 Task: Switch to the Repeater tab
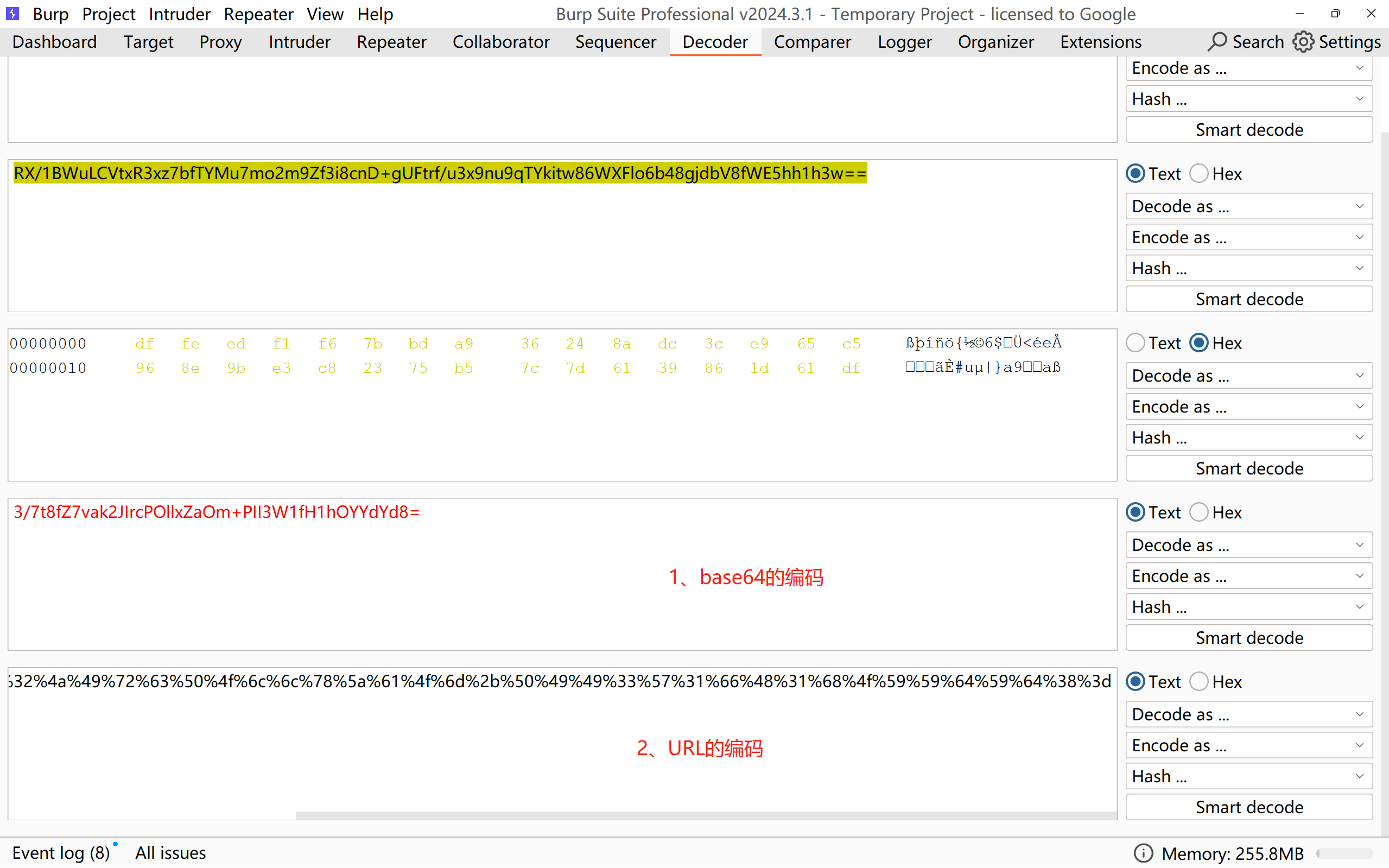tap(391, 42)
